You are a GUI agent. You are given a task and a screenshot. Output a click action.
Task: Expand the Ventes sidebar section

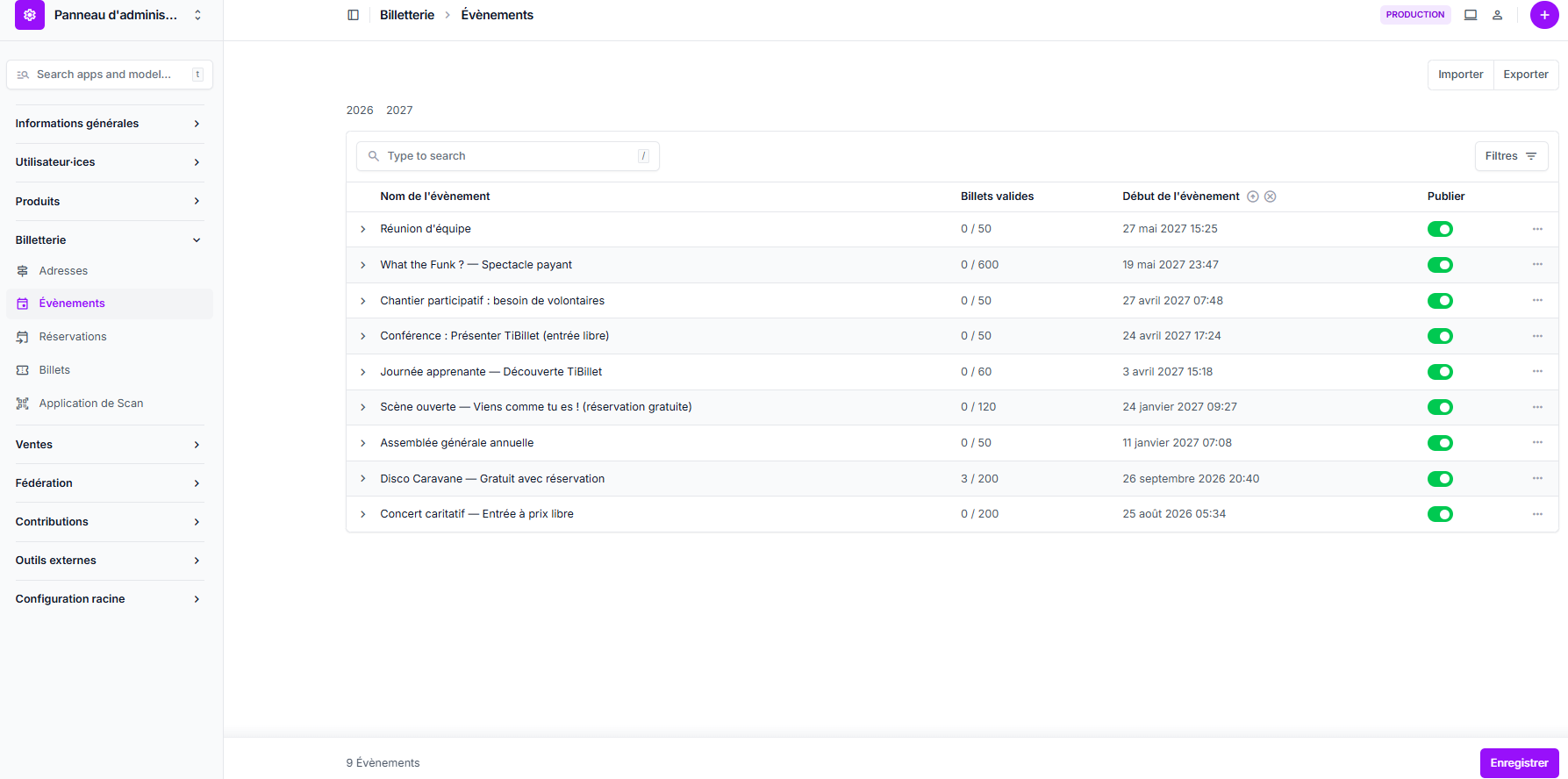point(109,445)
